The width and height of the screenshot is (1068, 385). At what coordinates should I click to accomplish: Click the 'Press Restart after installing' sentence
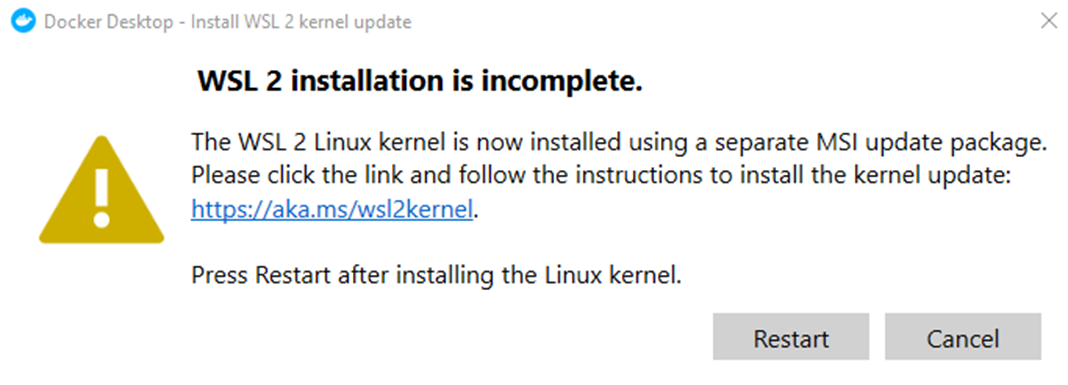436,276
